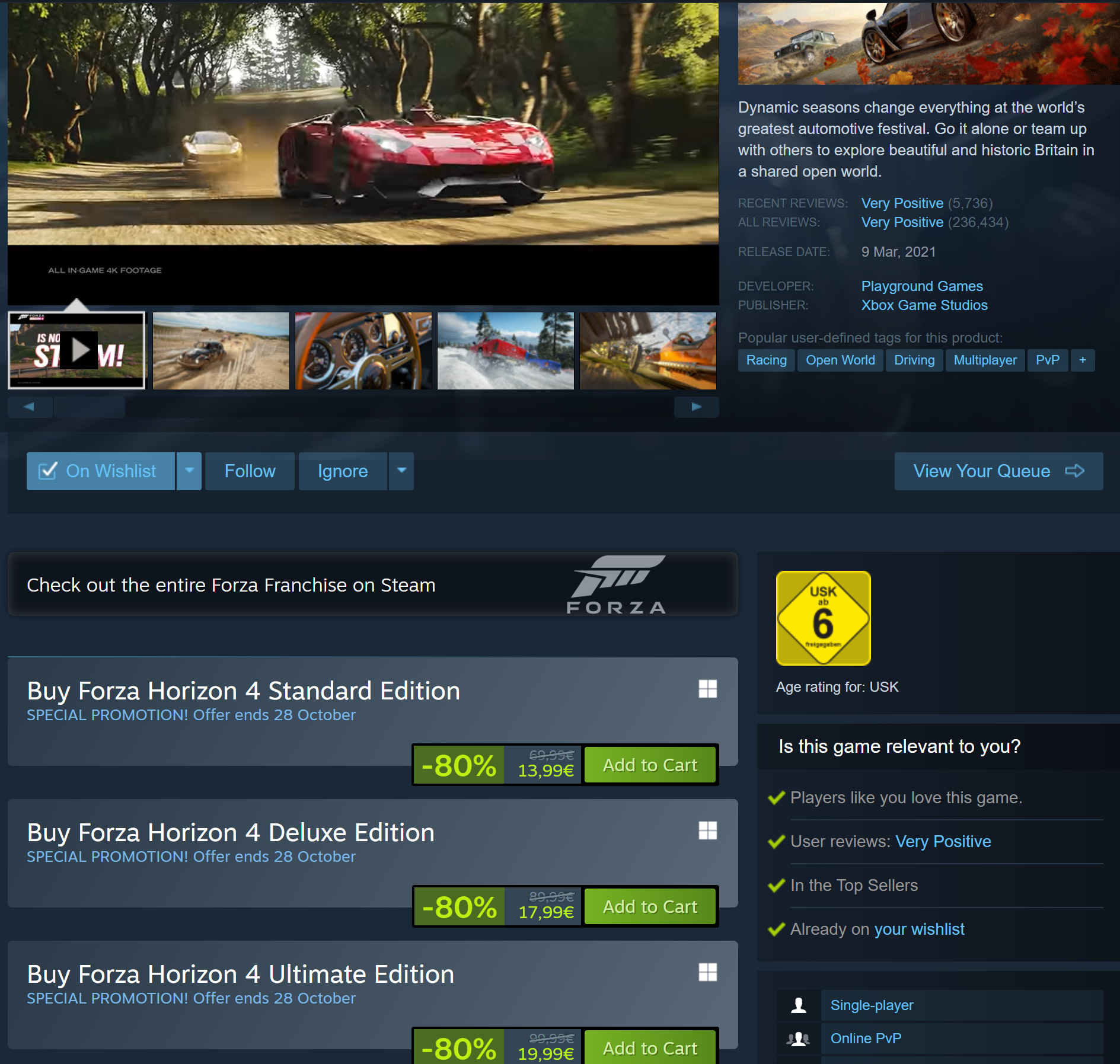Click the game header capsule image
Viewport: 1120px width, 1064px height.
[x=928, y=43]
